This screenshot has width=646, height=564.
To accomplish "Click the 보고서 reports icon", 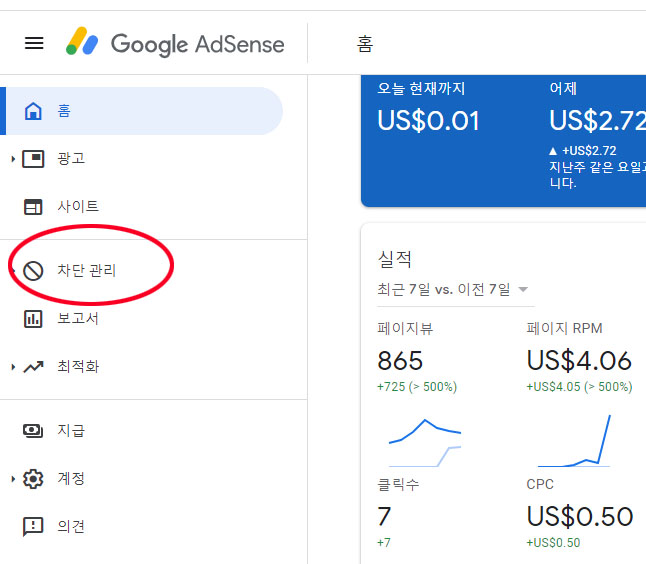I will coord(33,318).
